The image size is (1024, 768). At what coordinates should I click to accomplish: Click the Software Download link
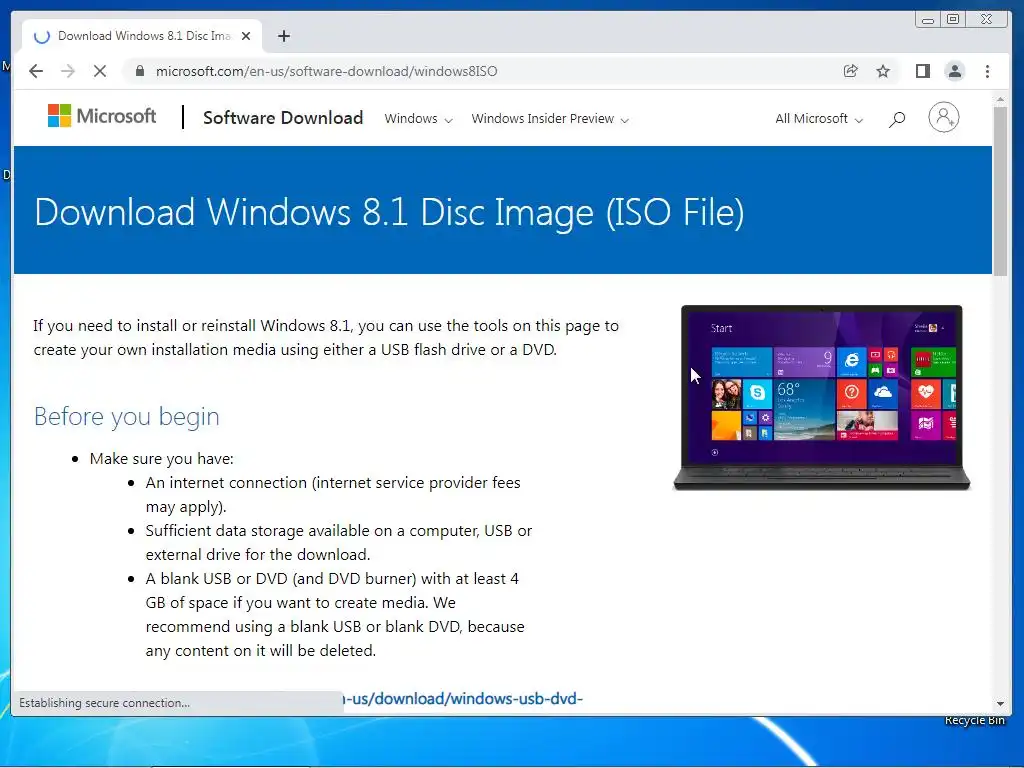tap(283, 118)
